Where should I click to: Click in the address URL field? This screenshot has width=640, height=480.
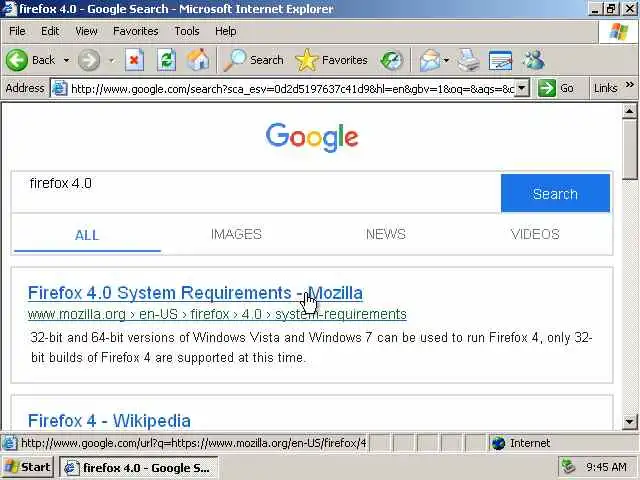291,89
